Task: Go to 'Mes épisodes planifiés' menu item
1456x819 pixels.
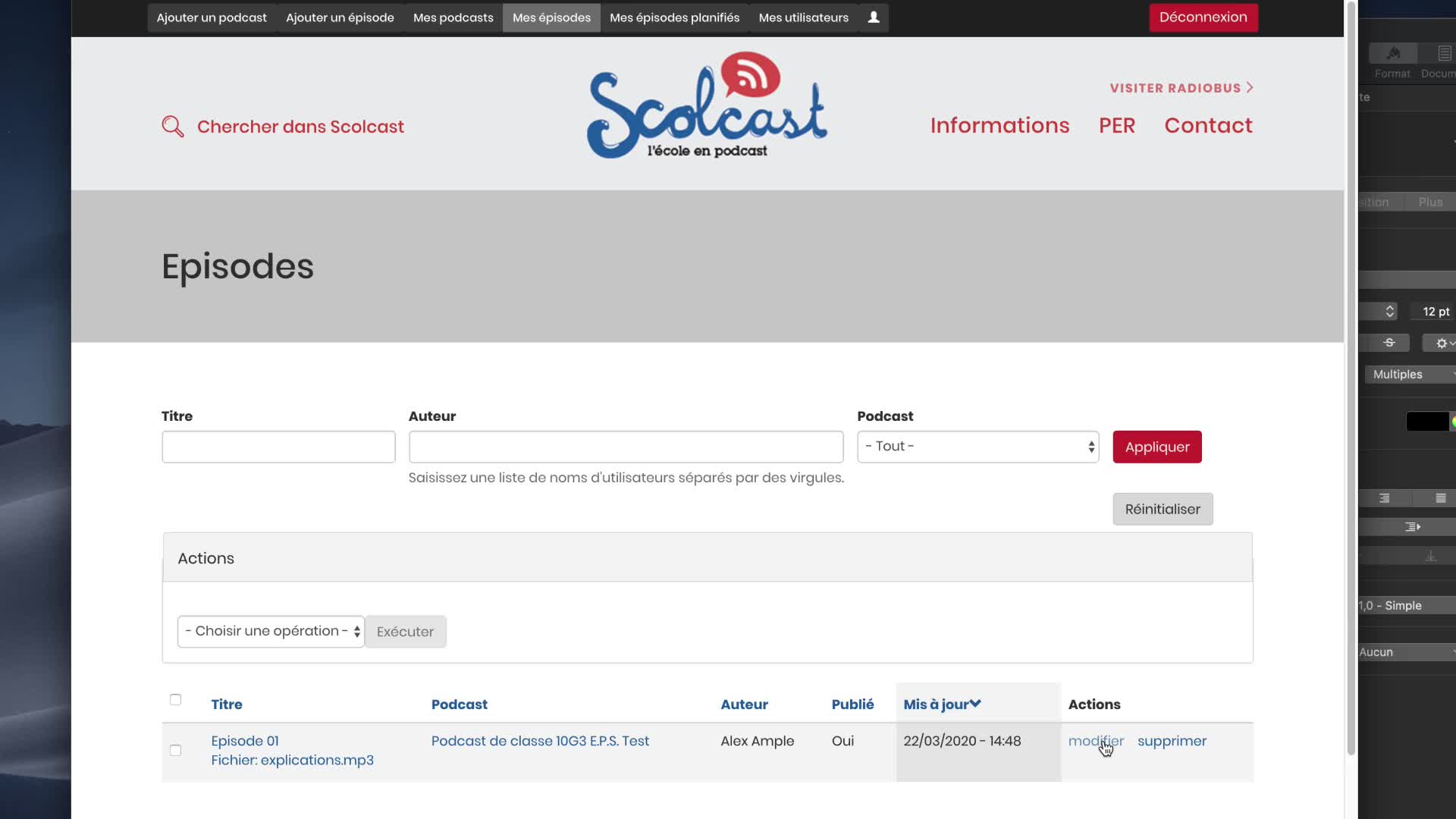Action: (x=674, y=17)
